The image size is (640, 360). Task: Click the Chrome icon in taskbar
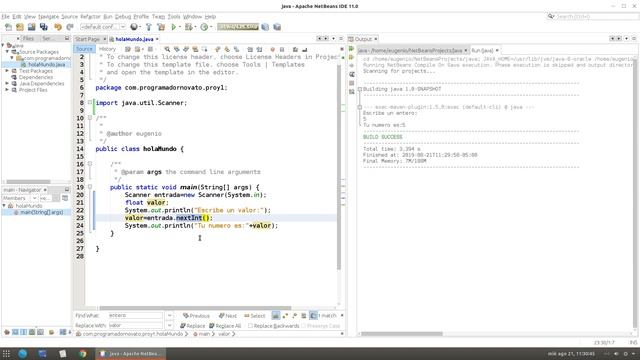[82, 353]
